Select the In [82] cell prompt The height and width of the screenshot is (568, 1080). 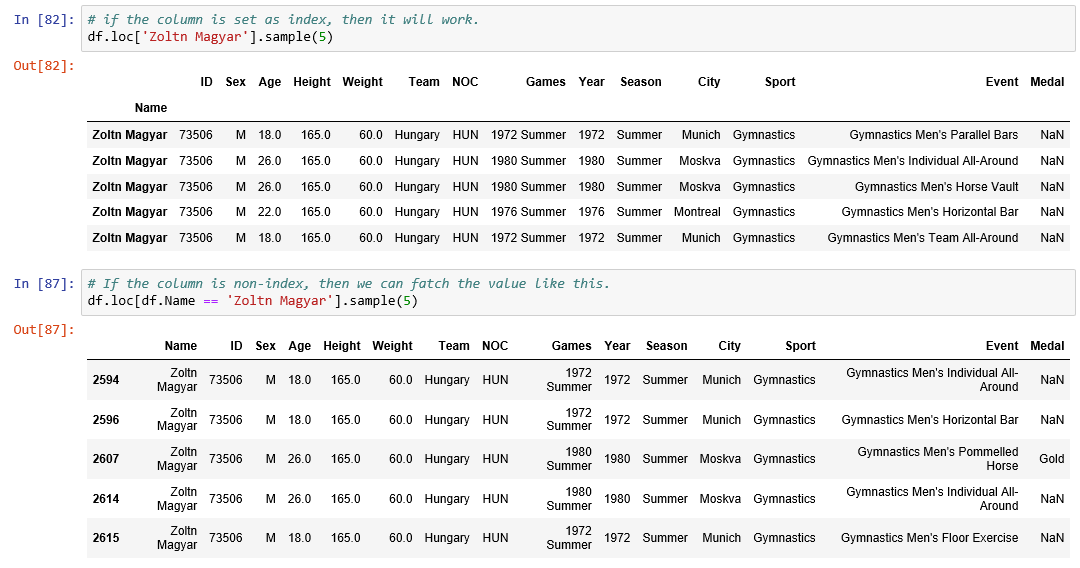click(43, 20)
